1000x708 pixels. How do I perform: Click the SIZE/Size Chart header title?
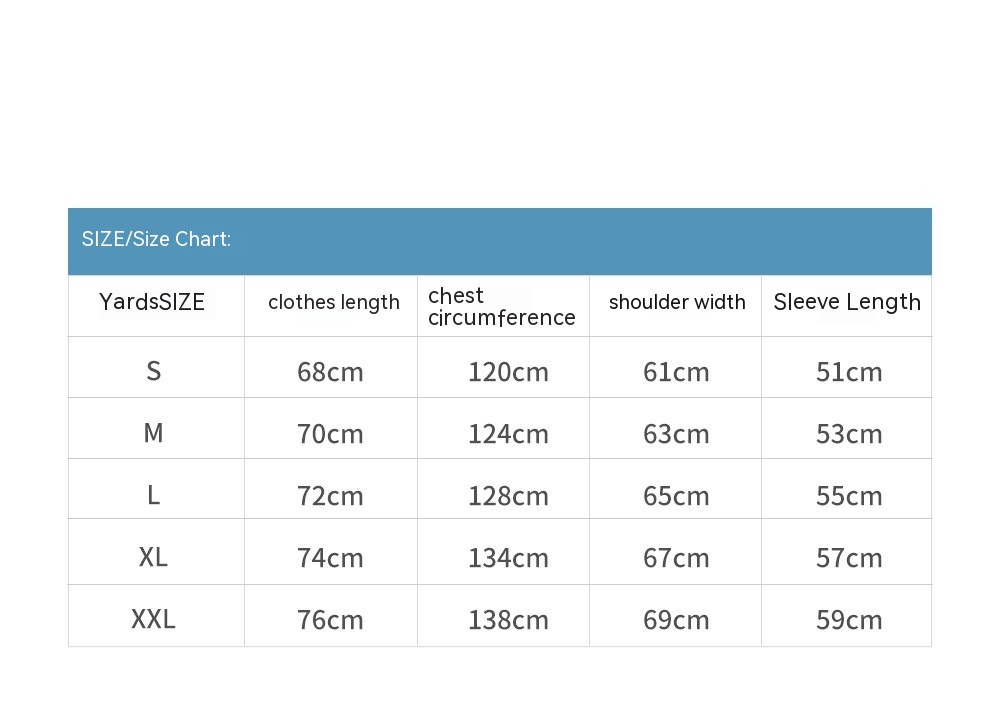[157, 239]
